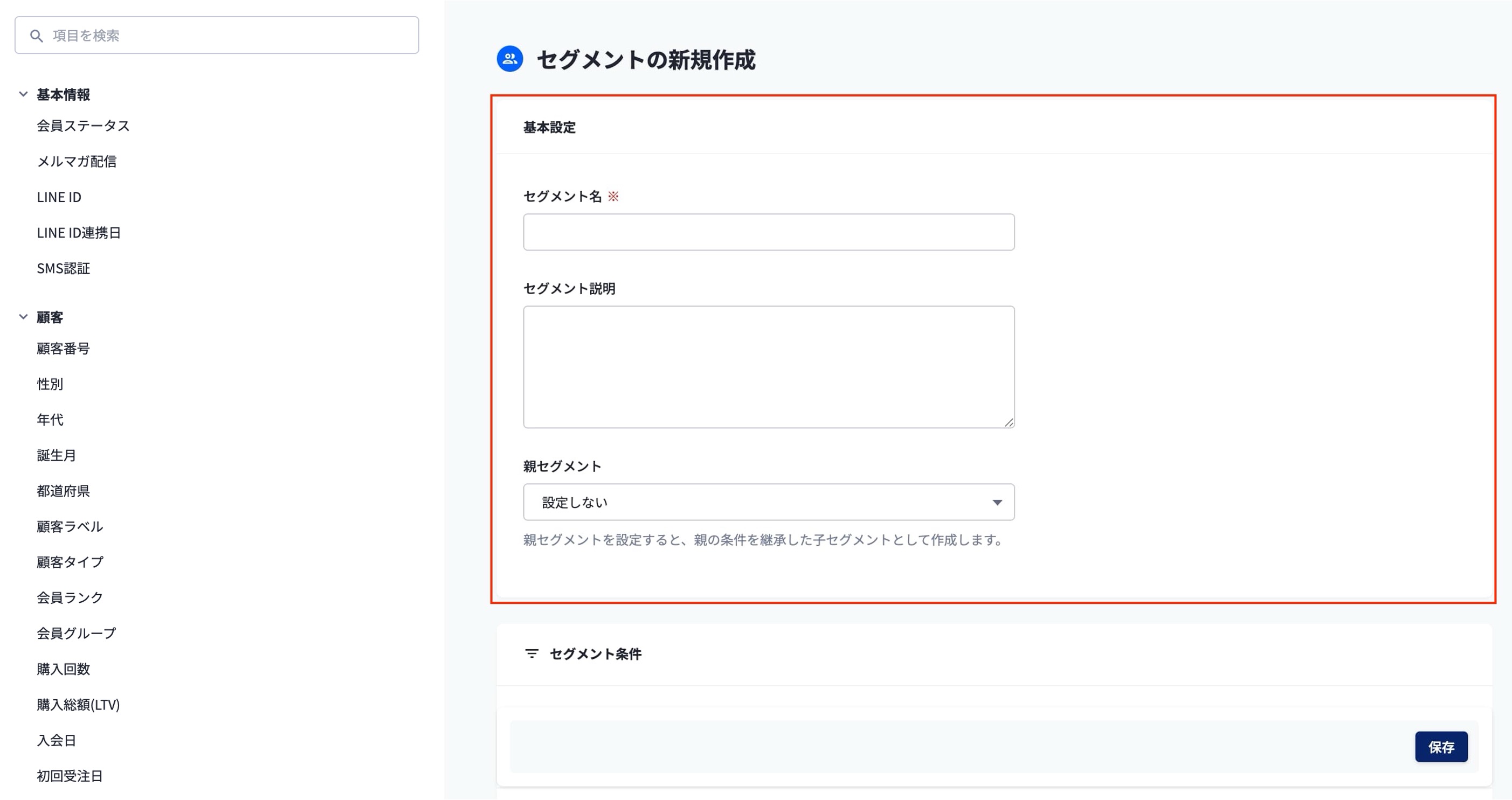Click the 保存 button
The image size is (1512, 800).
pos(1440,747)
